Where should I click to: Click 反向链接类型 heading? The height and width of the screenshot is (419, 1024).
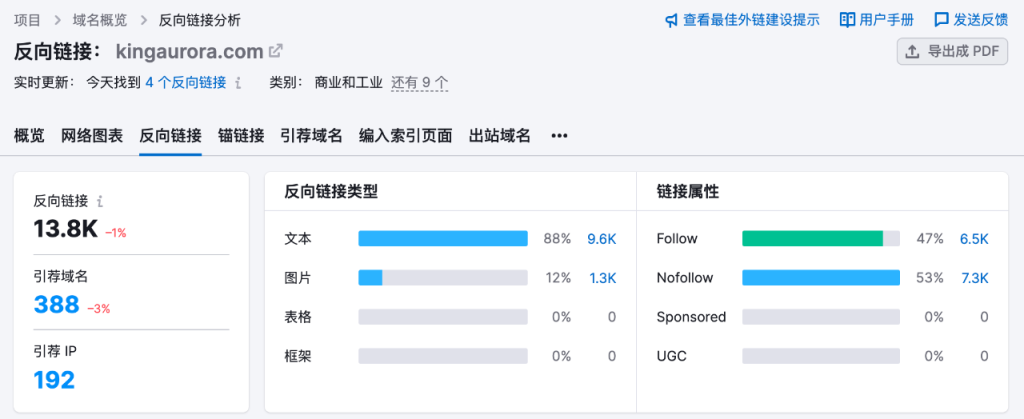pyautogui.click(x=331, y=192)
